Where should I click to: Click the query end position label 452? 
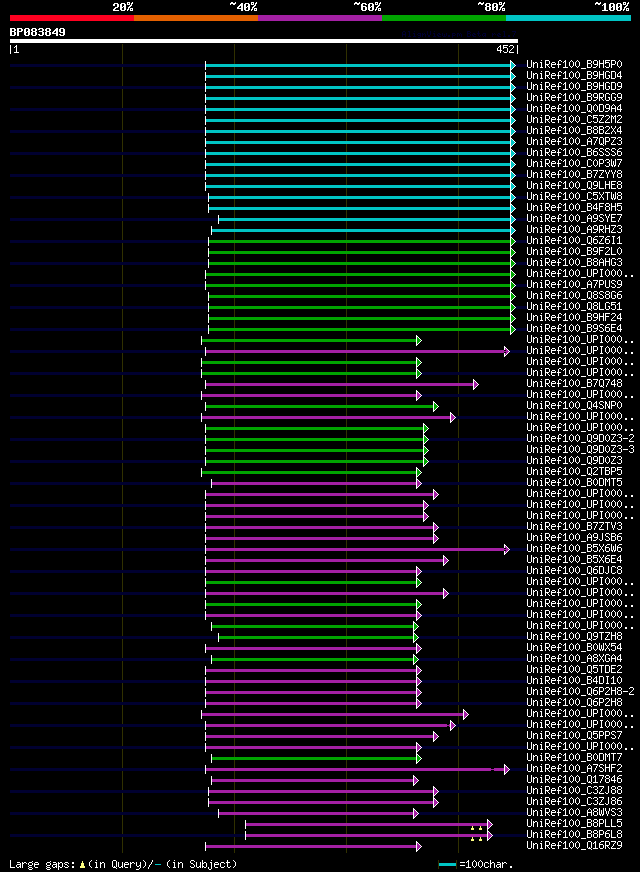(x=505, y=49)
